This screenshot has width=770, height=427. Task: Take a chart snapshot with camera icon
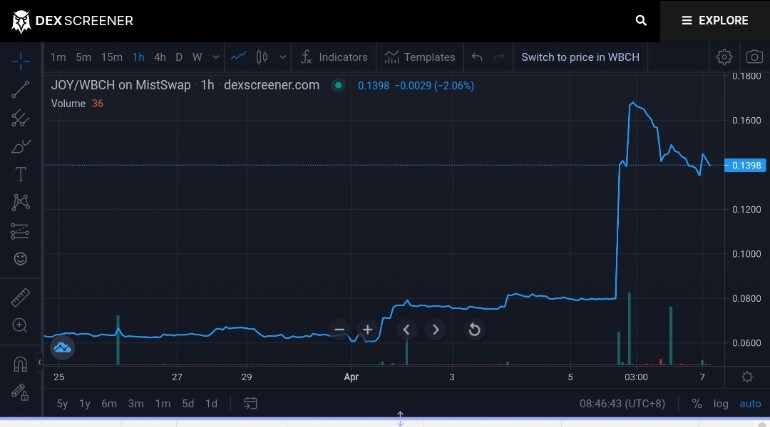[x=754, y=57]
